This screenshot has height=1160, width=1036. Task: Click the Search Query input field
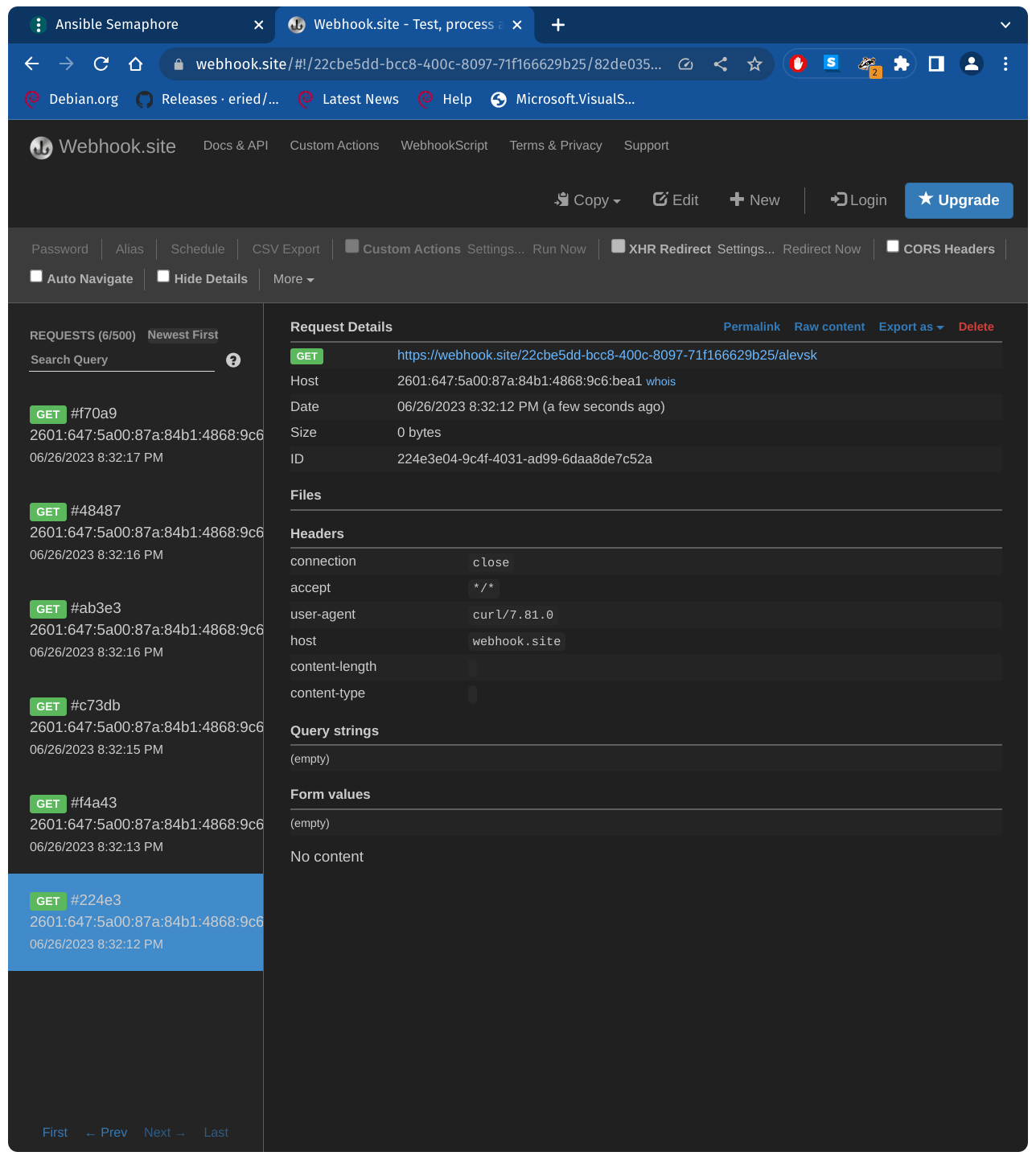pos(121,360)
